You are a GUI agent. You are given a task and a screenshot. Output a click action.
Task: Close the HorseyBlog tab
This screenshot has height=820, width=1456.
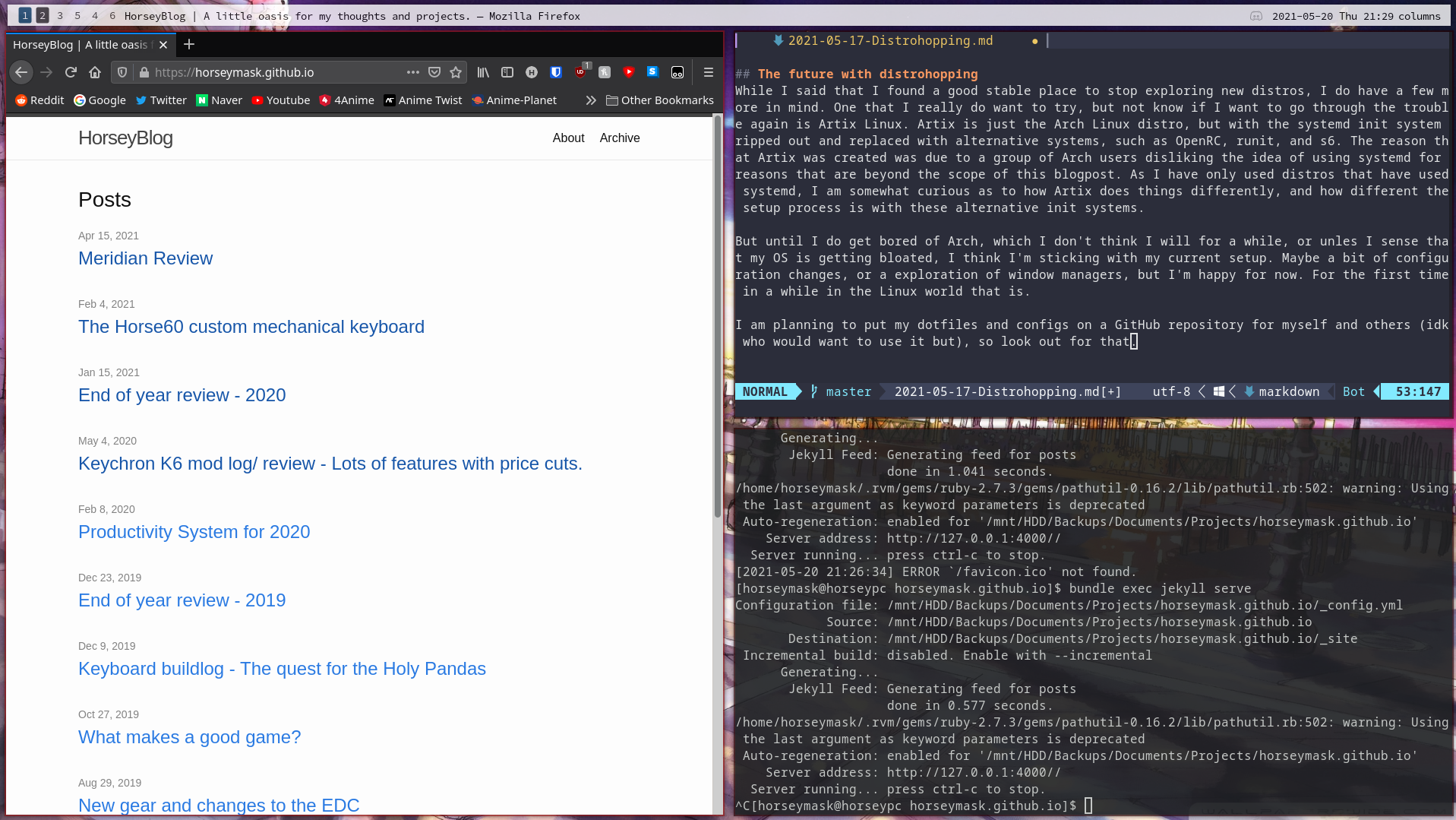point(163,45)
